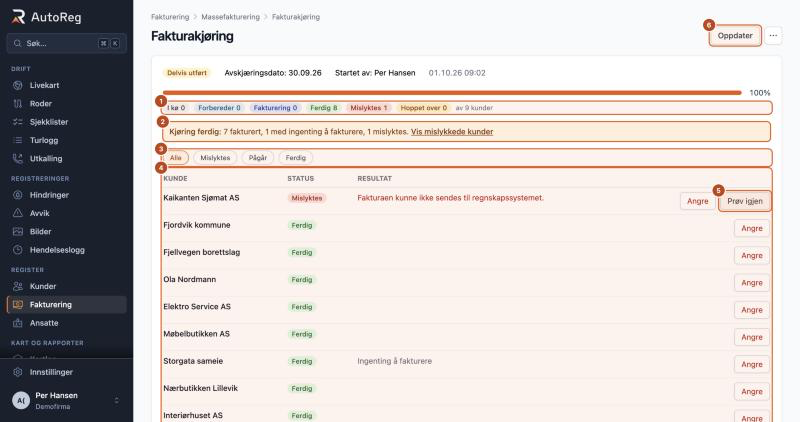Click the Mislyktes status badge in table
800x422 pixels.
307,198
